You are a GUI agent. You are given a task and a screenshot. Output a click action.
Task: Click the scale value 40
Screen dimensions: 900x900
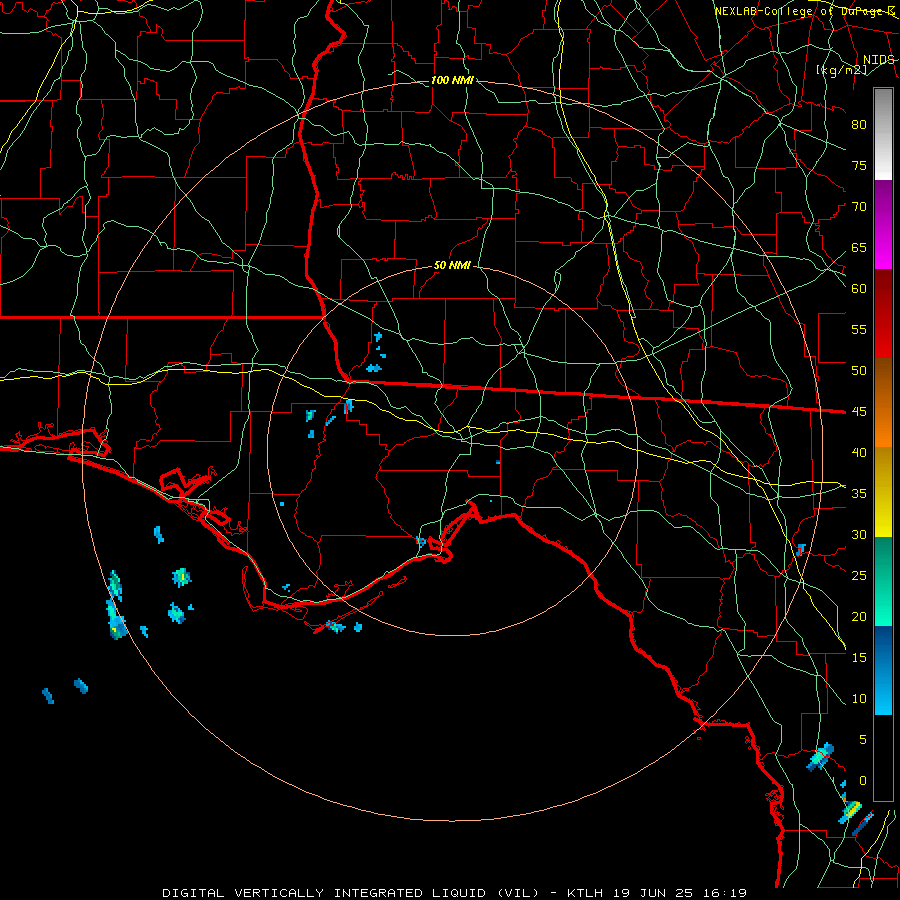(x=859, y=453)
